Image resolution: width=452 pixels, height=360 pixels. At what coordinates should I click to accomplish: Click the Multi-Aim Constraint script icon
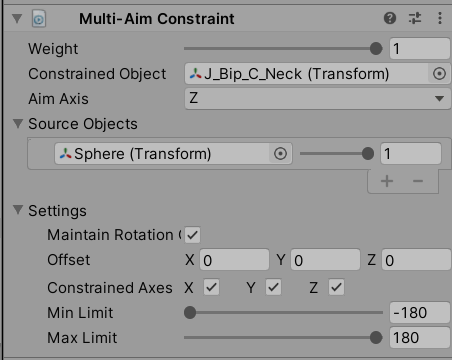(39, 19)
